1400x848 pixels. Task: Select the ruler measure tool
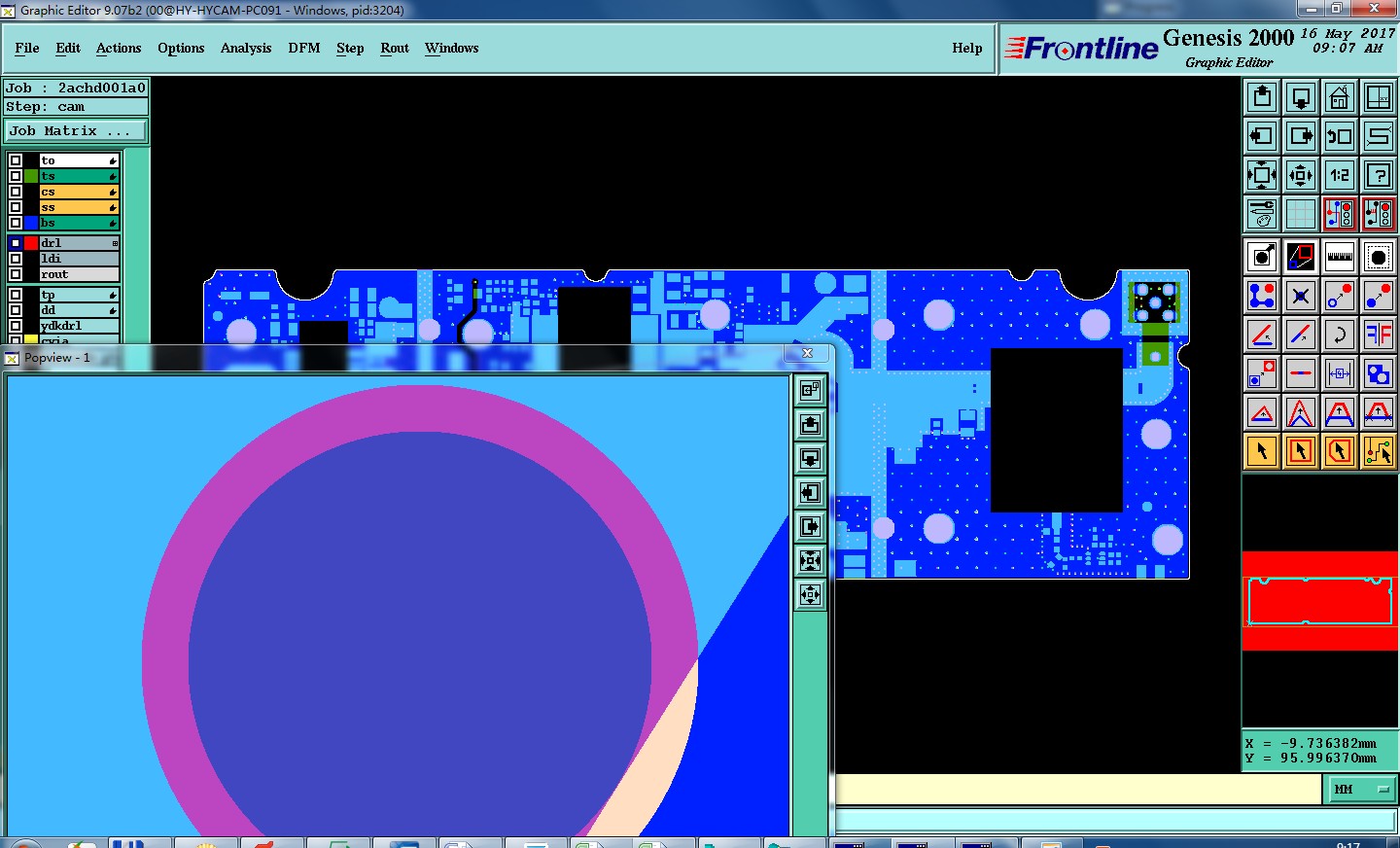[1339, 257]
